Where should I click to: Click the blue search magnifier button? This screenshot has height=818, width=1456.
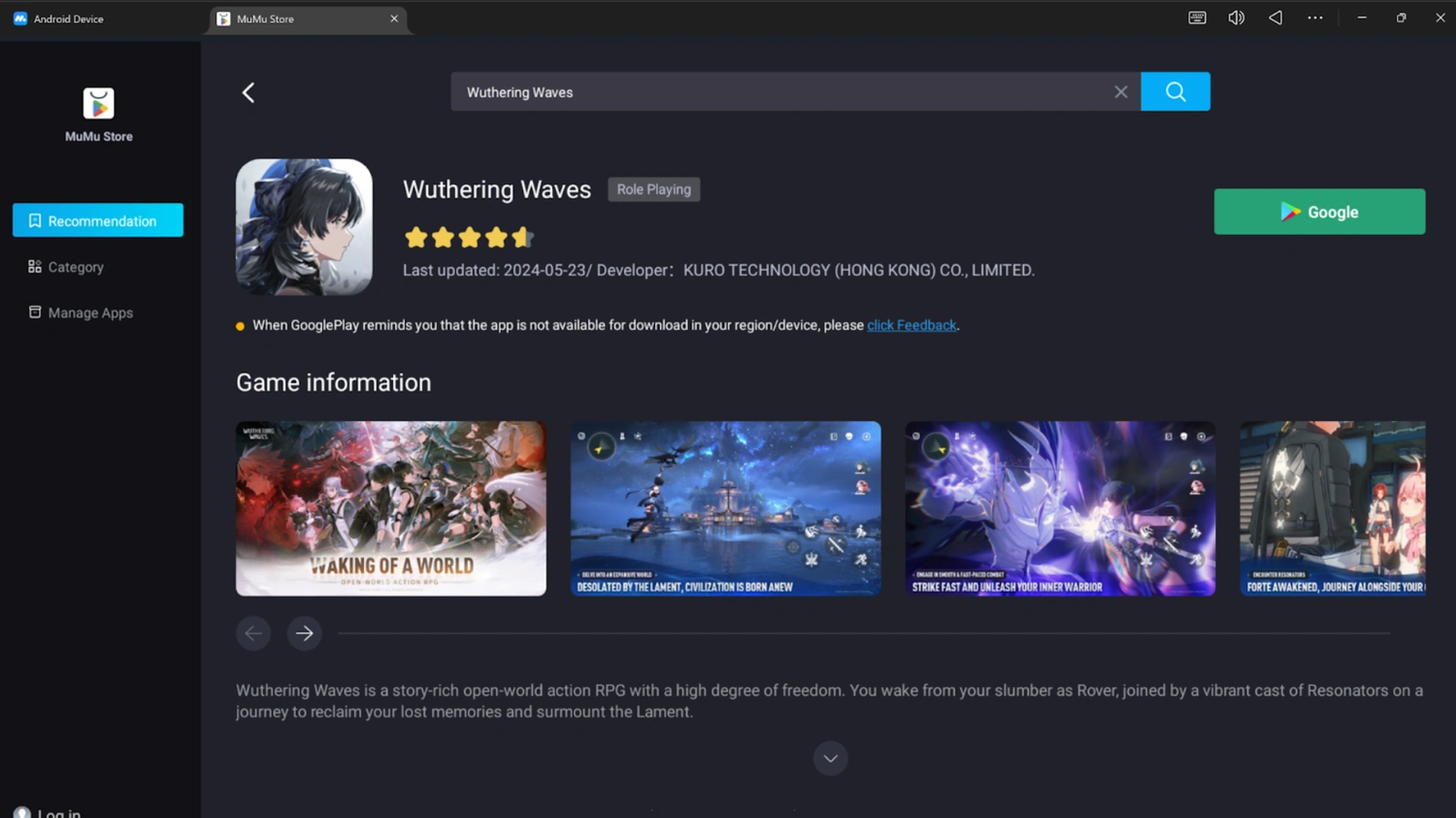click(x=1175, y=91)
